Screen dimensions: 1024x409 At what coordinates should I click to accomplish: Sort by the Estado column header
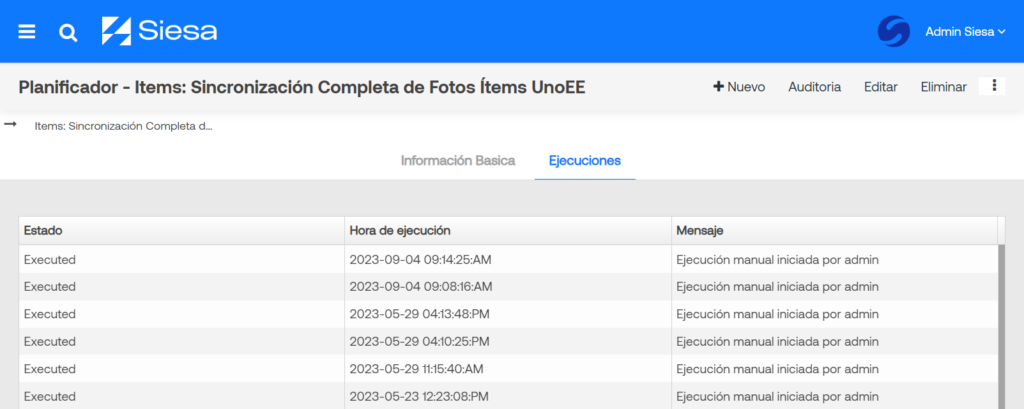pos(182,231)
